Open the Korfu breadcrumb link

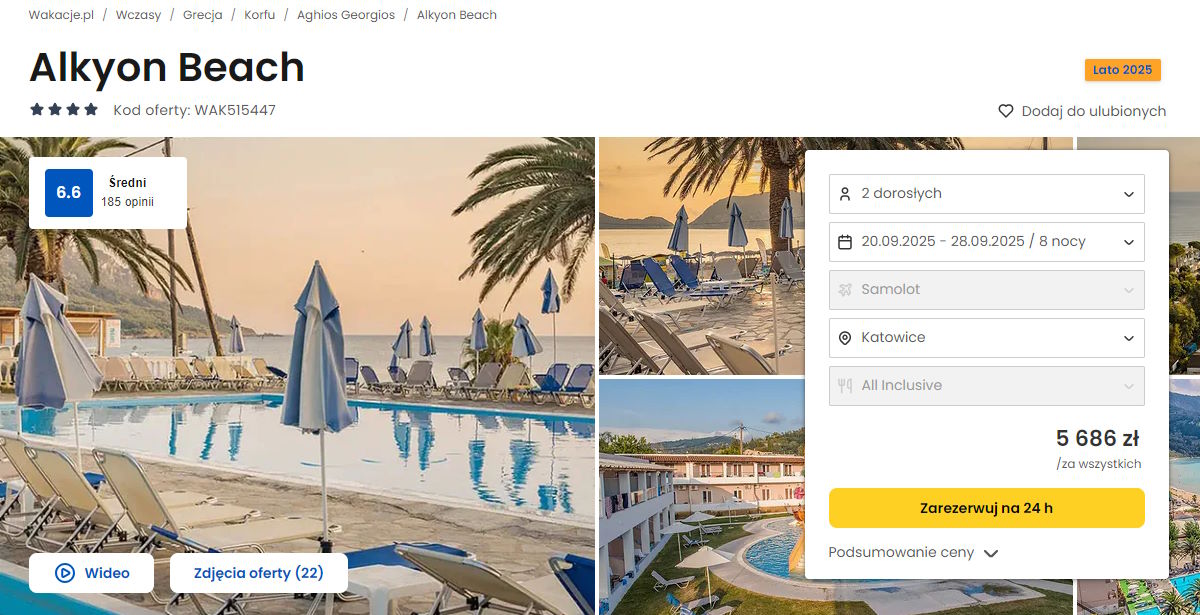(260, 15)
